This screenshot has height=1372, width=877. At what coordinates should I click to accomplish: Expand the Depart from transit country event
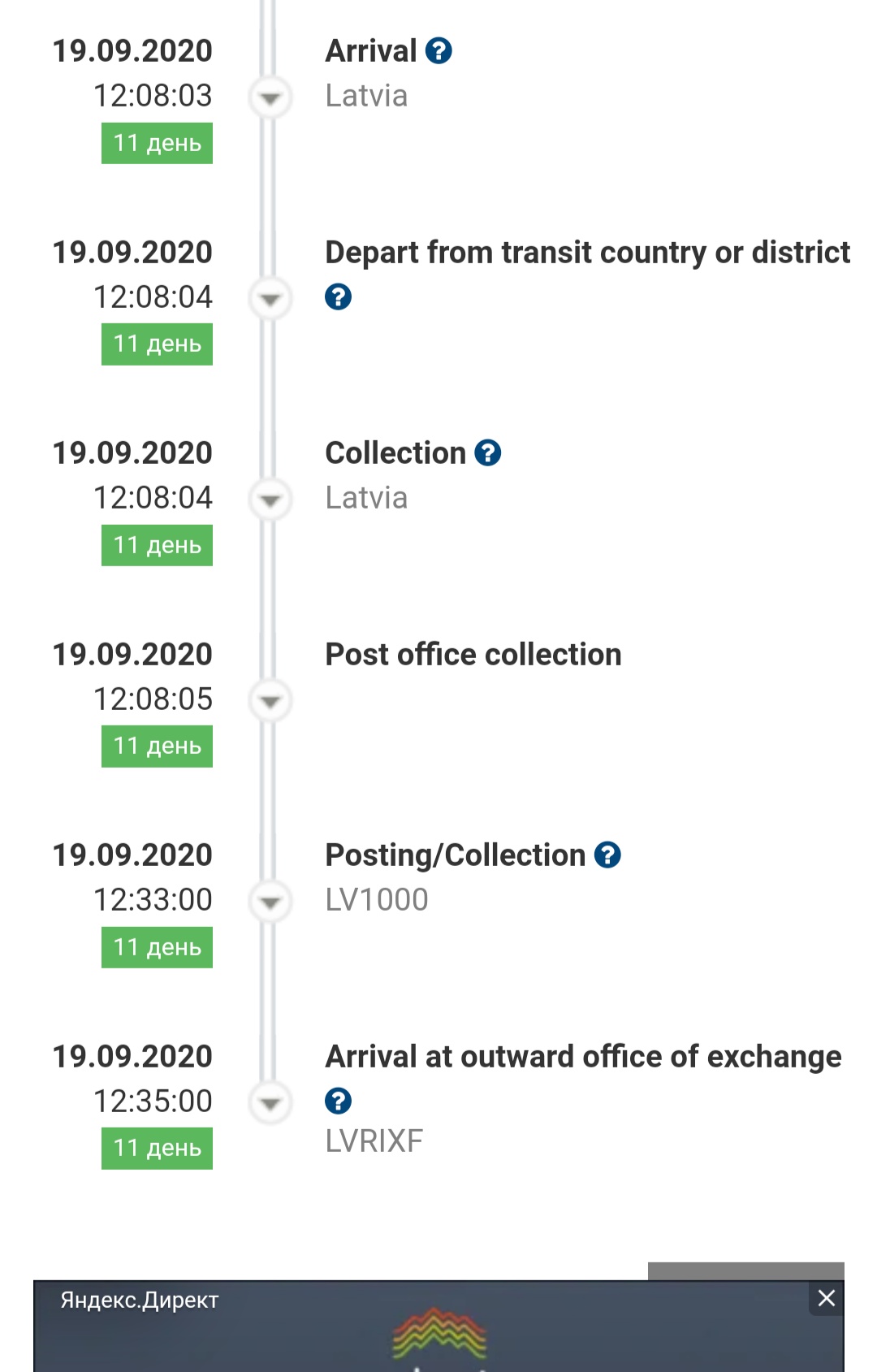tap(270, 299)
